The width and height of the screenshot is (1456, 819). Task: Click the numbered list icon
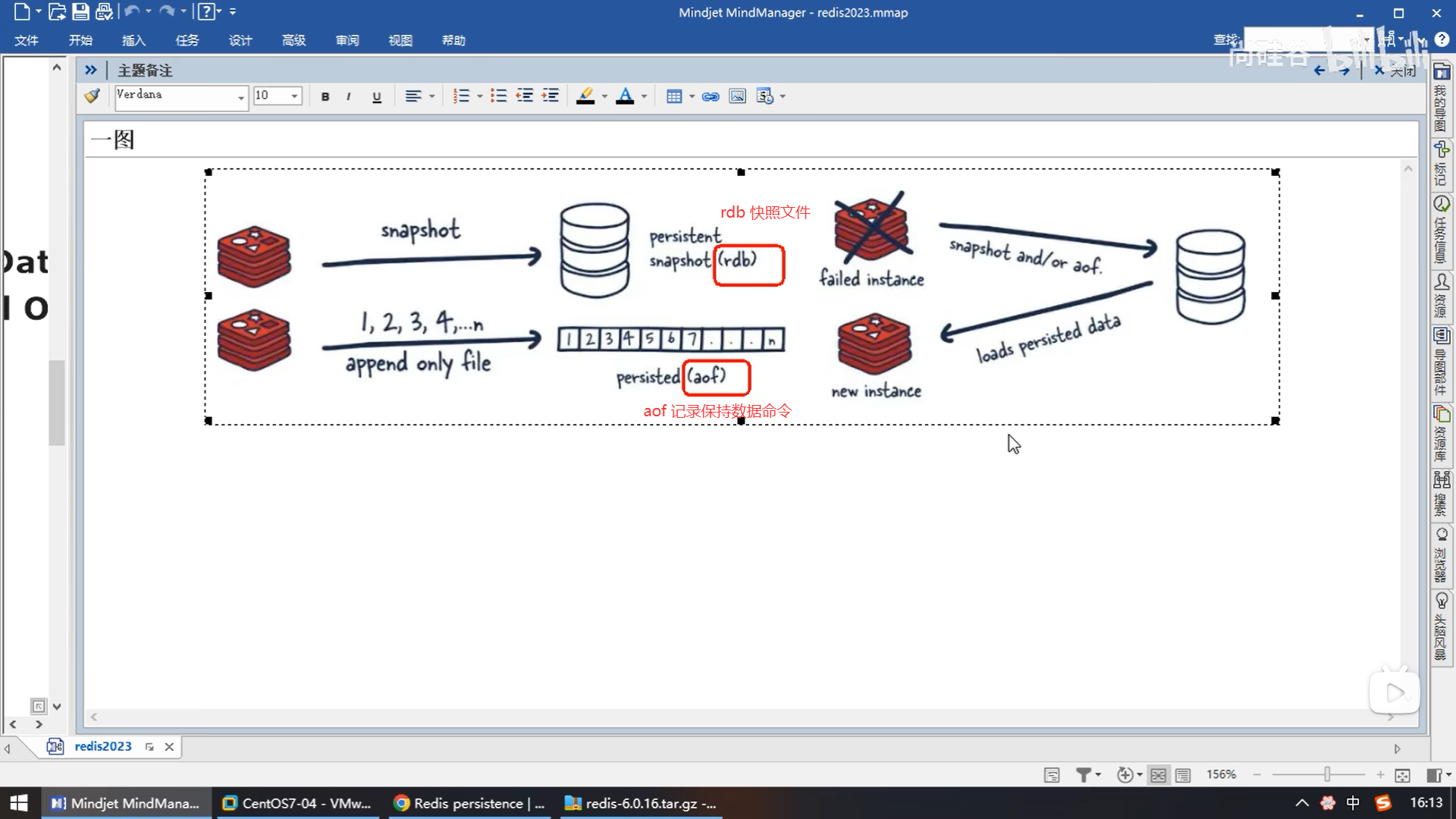pyautogui.click(x=461, y=96)
